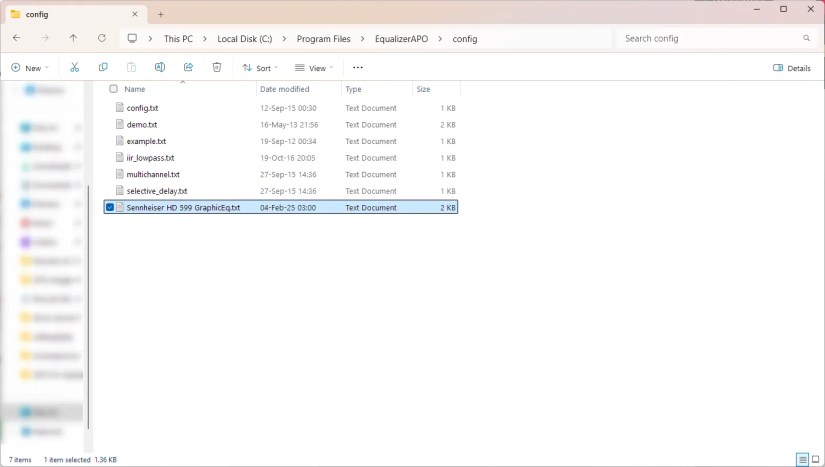Click the config.txt file icon
Viewport: 825px width, 467px height.
click(120, 108)
